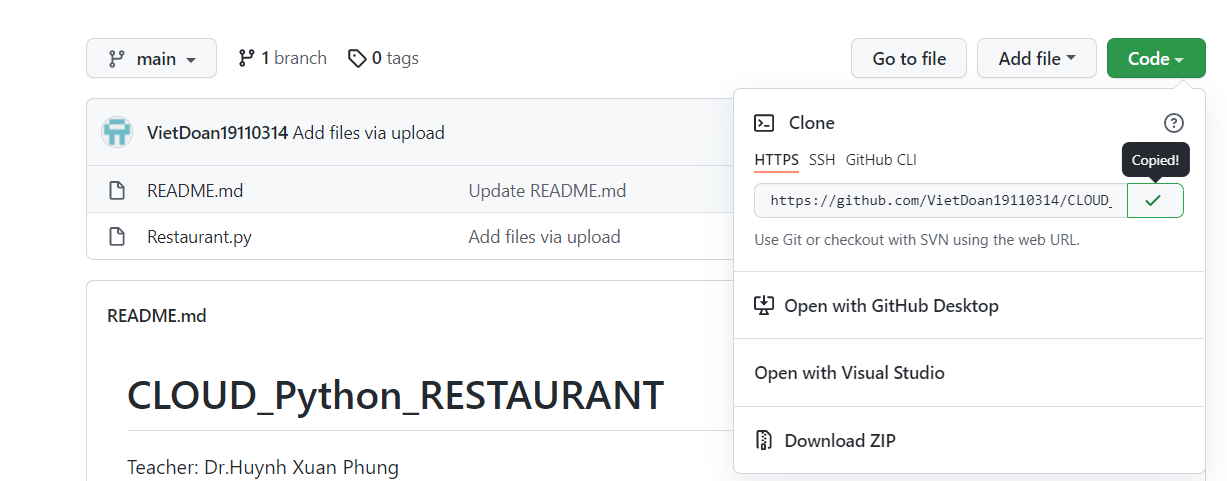The image size is (1227, 481).
Task: Open VietDoan19110314 profile link
Action: pyautogui.click(x=217, y=133)
